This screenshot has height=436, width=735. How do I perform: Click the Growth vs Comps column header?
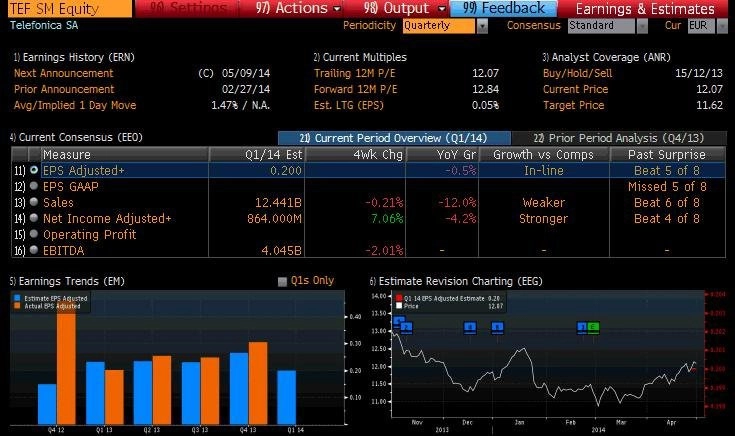[544, 154]
